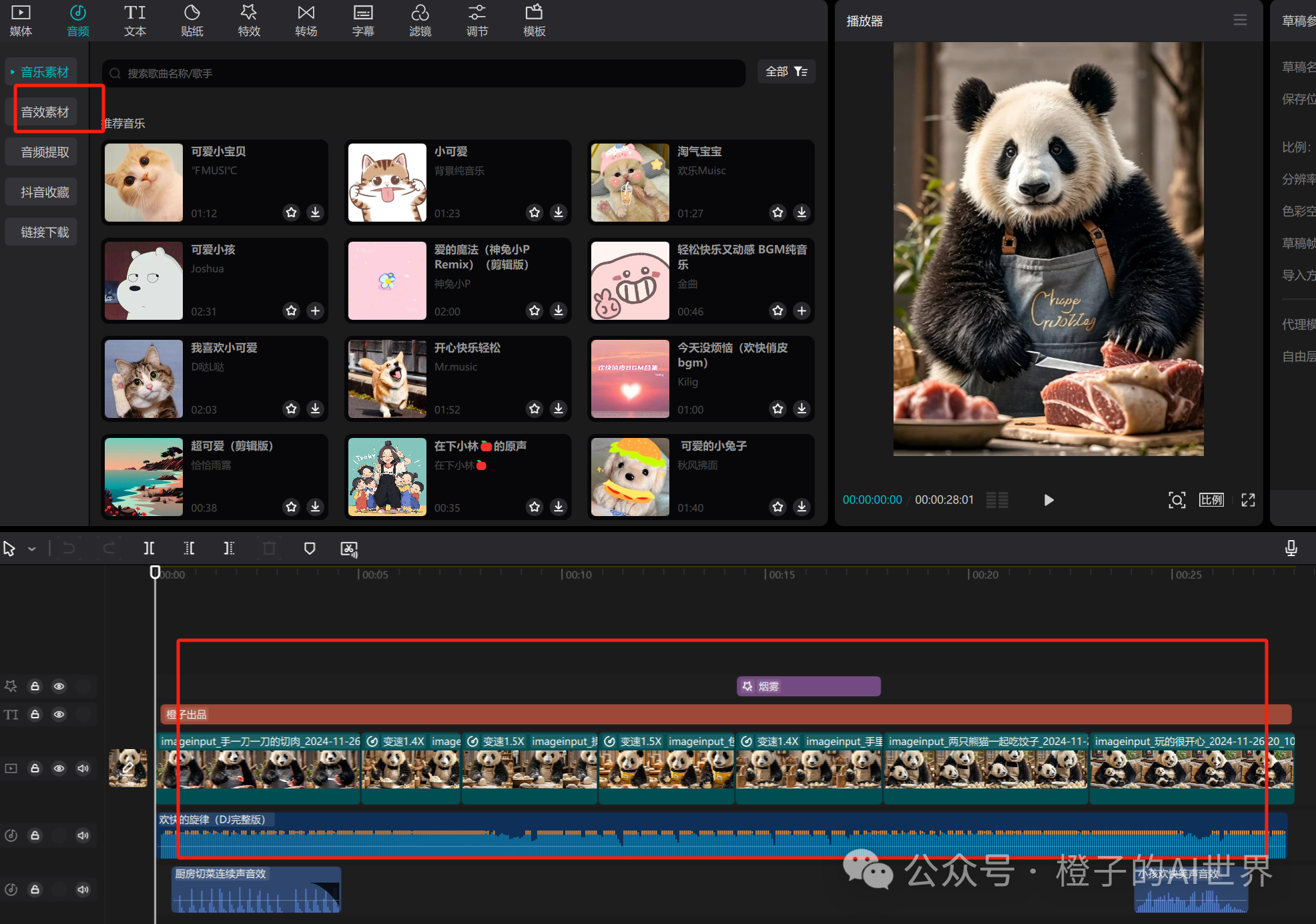Open the player panel hamburger menu

[x=1240, y=20]
